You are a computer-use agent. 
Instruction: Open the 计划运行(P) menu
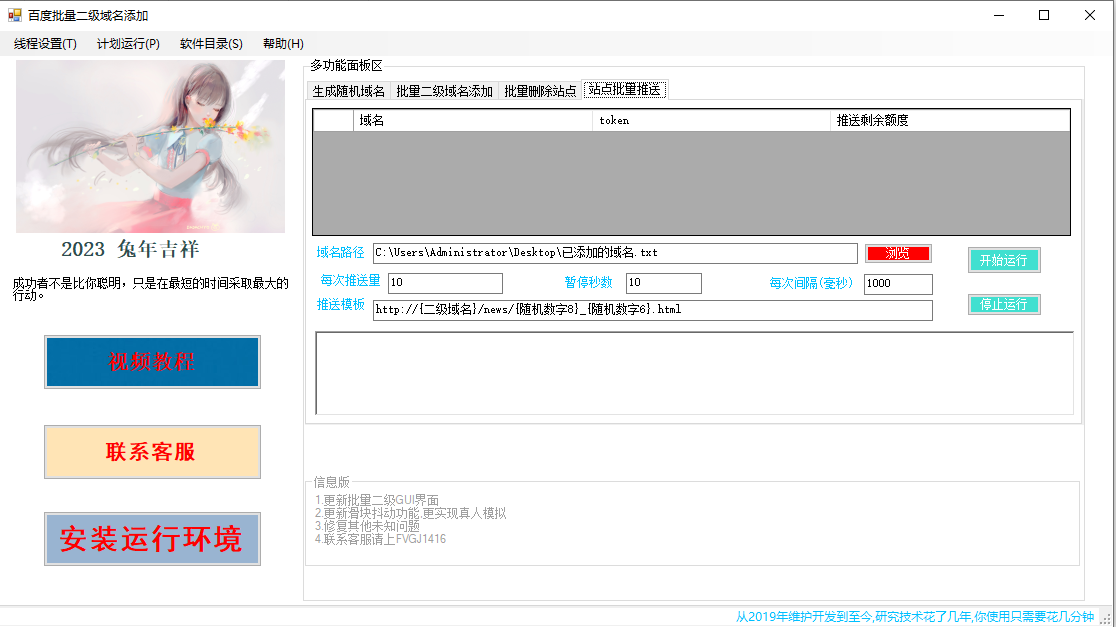tap(126, 44)
